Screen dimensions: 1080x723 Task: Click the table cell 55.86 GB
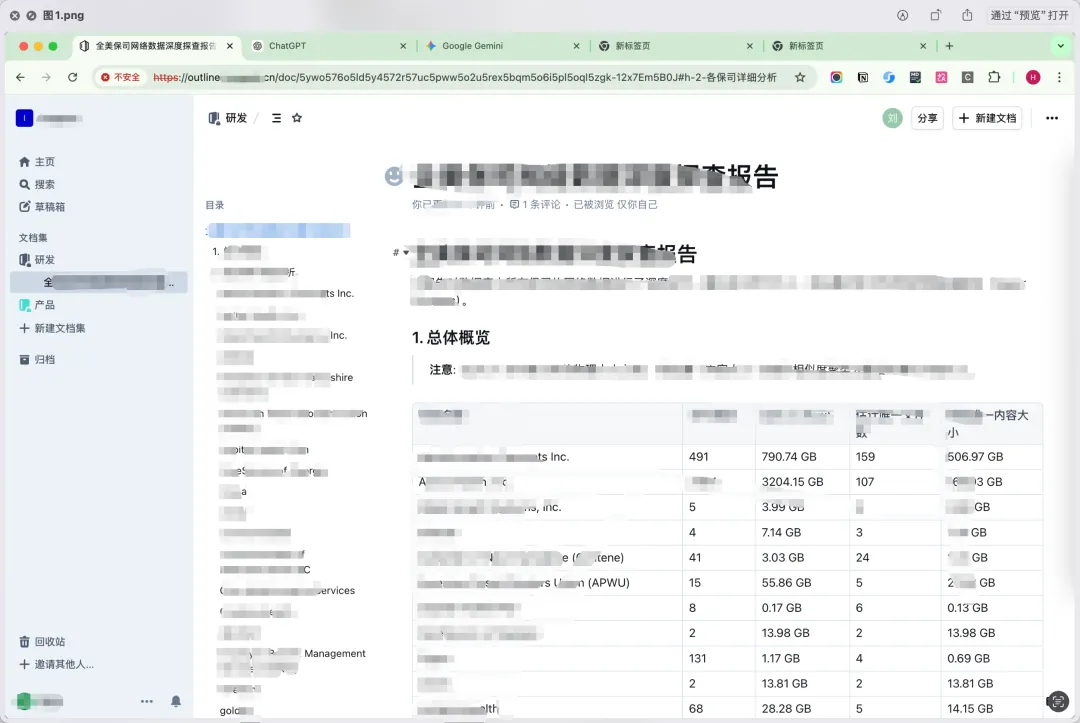pyautogui.click(x=787, y=583)
